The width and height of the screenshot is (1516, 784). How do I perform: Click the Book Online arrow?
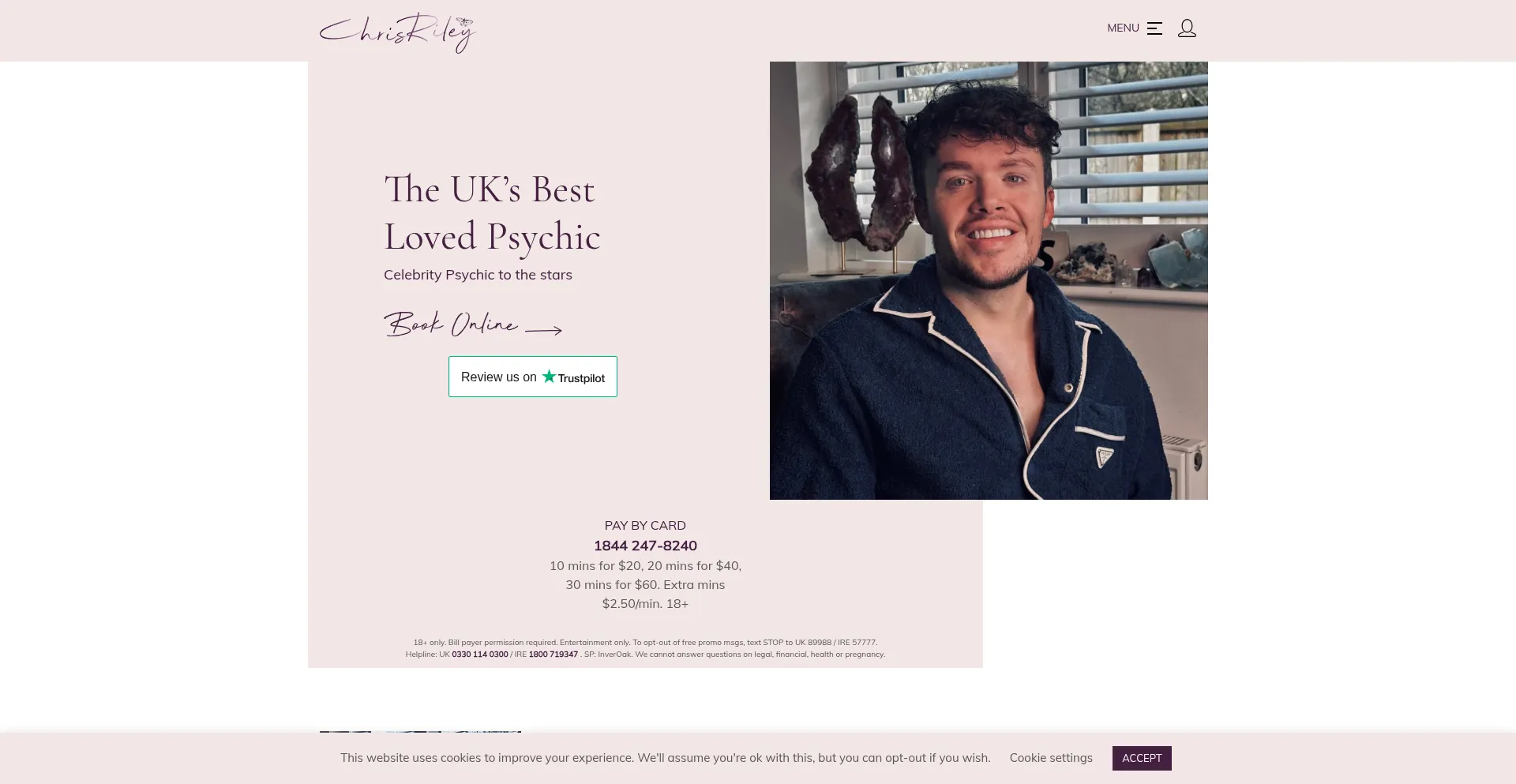pyautogui.click(x=544, y=330)
